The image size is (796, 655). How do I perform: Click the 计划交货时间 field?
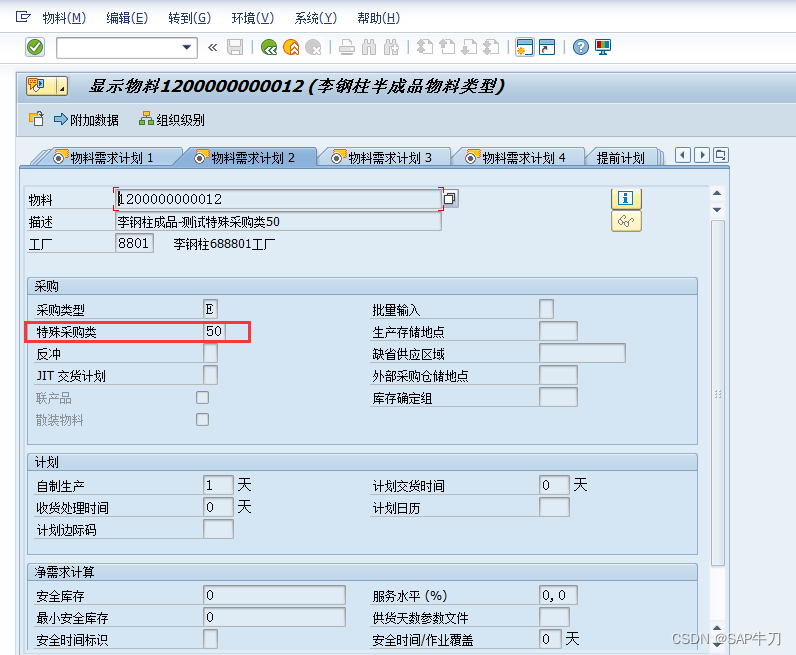tap(554, 485)
